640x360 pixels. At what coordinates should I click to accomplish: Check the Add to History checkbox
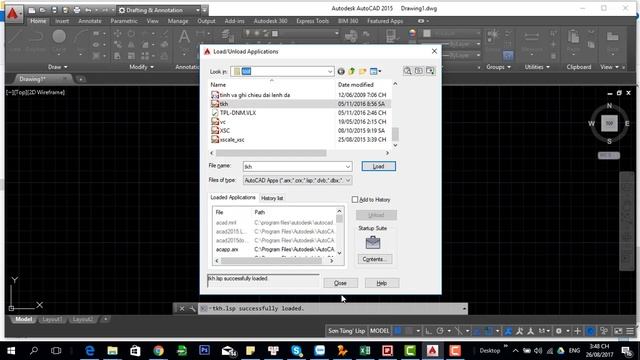coord(355,200)
